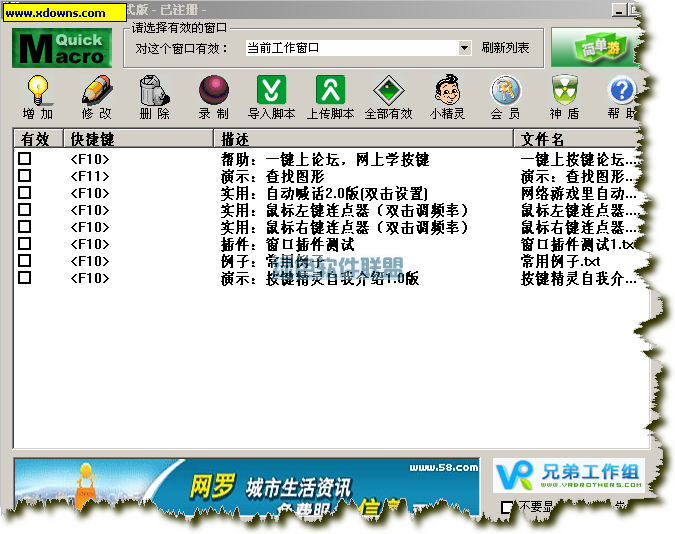Enable the 一键上论坛 script checkbox
The width and height of the screenshot is (675, 534).
tap(25, 158)
